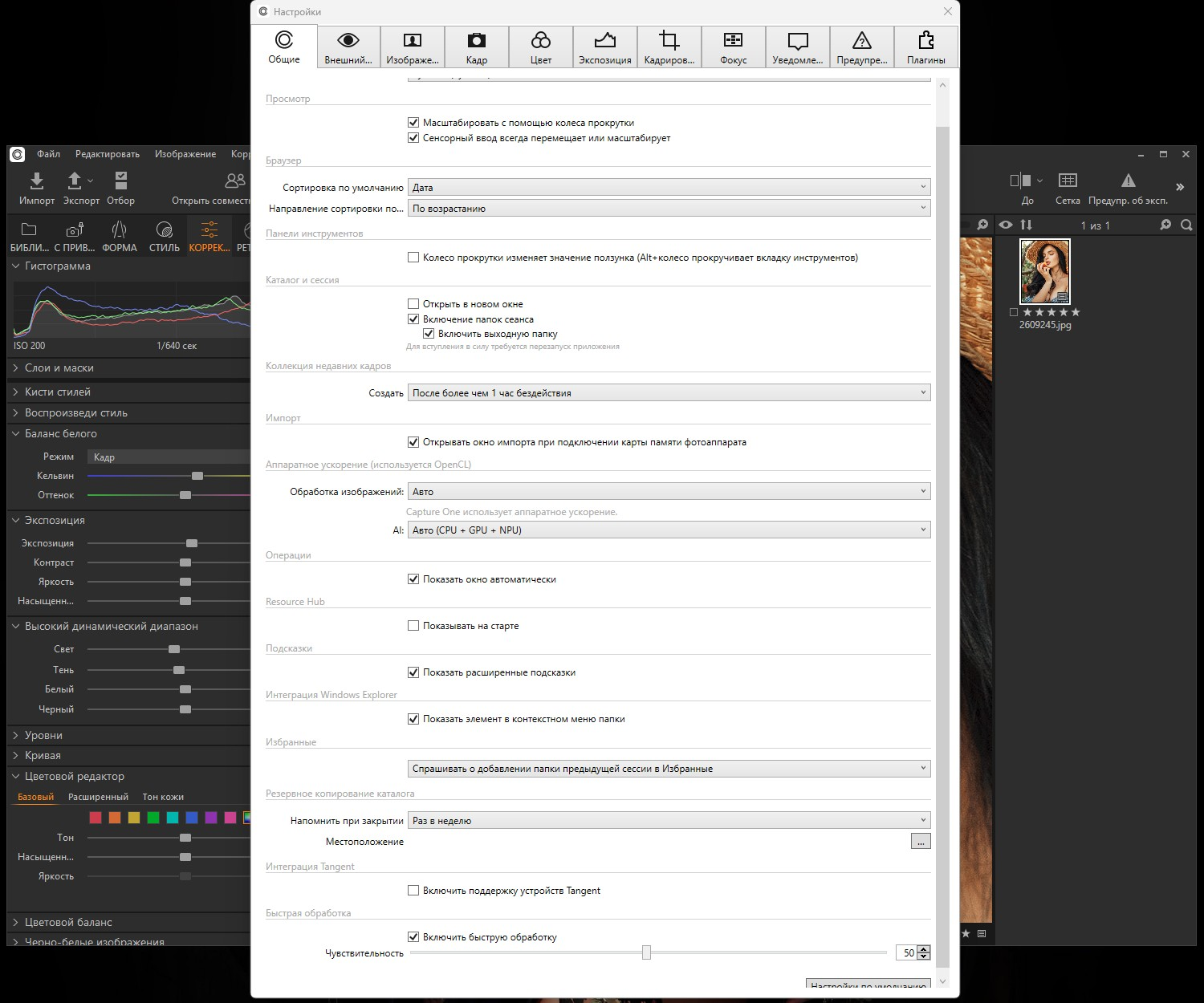1204x1003 pixels.
Task: Open the Экспозиция histogram settings tab
Action: click(x=605, y=47)
